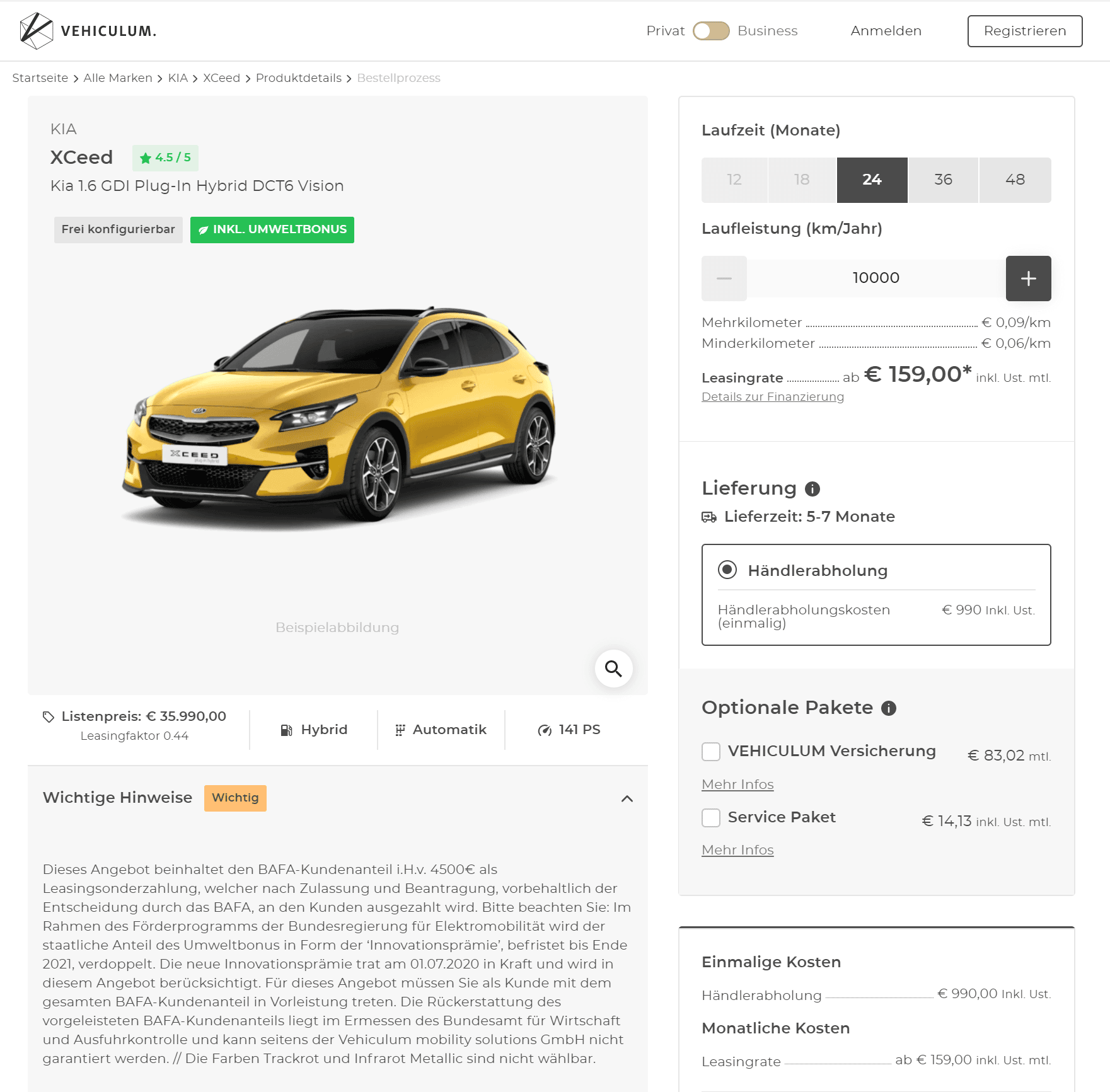Select Händlerabholung radio button
The width and height of the screenshot is (1110, 1092).
pos(727,570)
